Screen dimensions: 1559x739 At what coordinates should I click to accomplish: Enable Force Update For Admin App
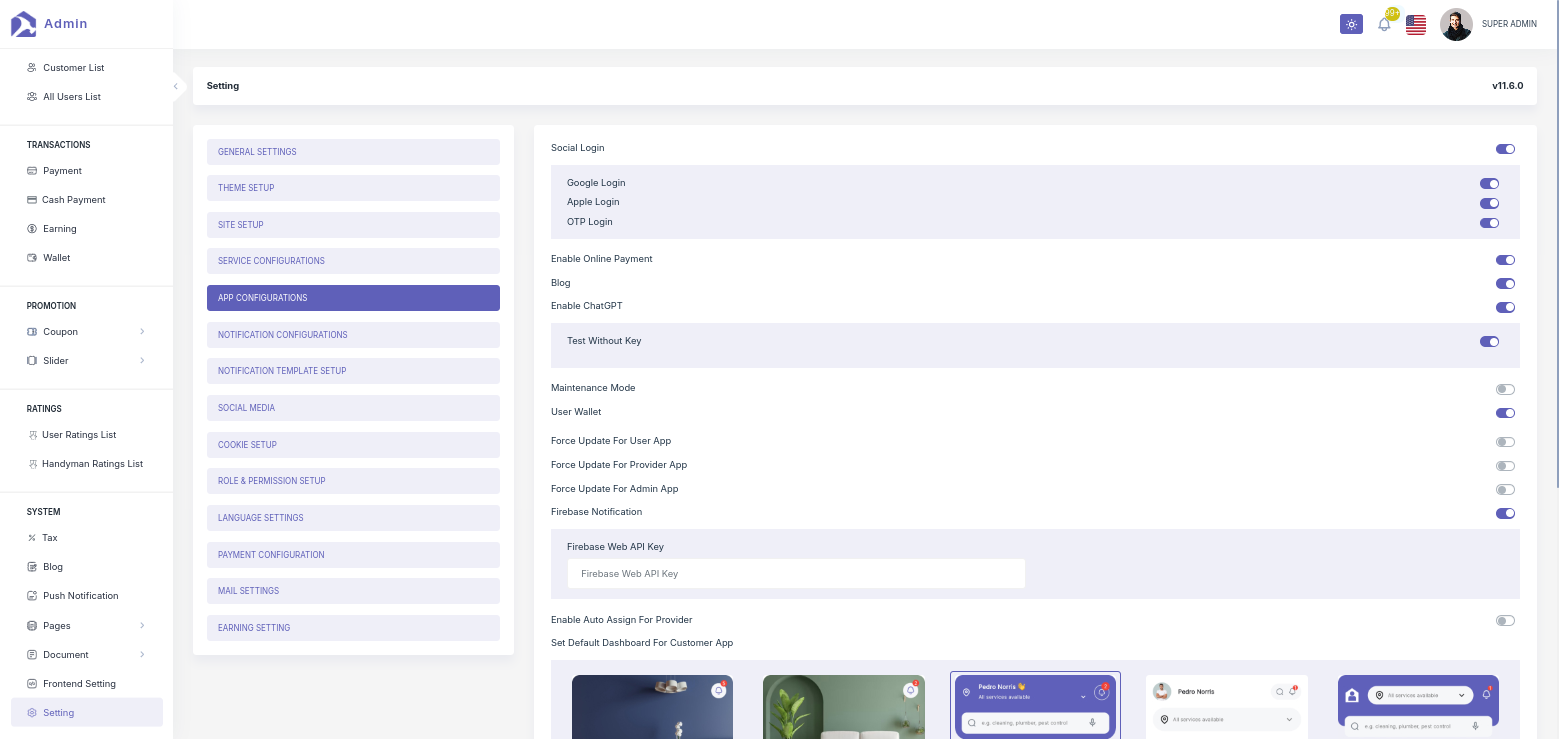click(x=1505, y=490)
